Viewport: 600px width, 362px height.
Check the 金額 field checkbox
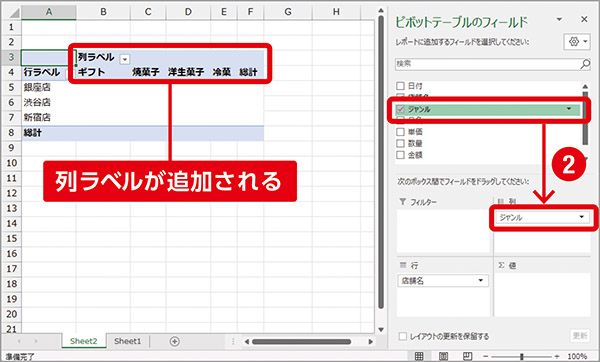coord(400,155)
